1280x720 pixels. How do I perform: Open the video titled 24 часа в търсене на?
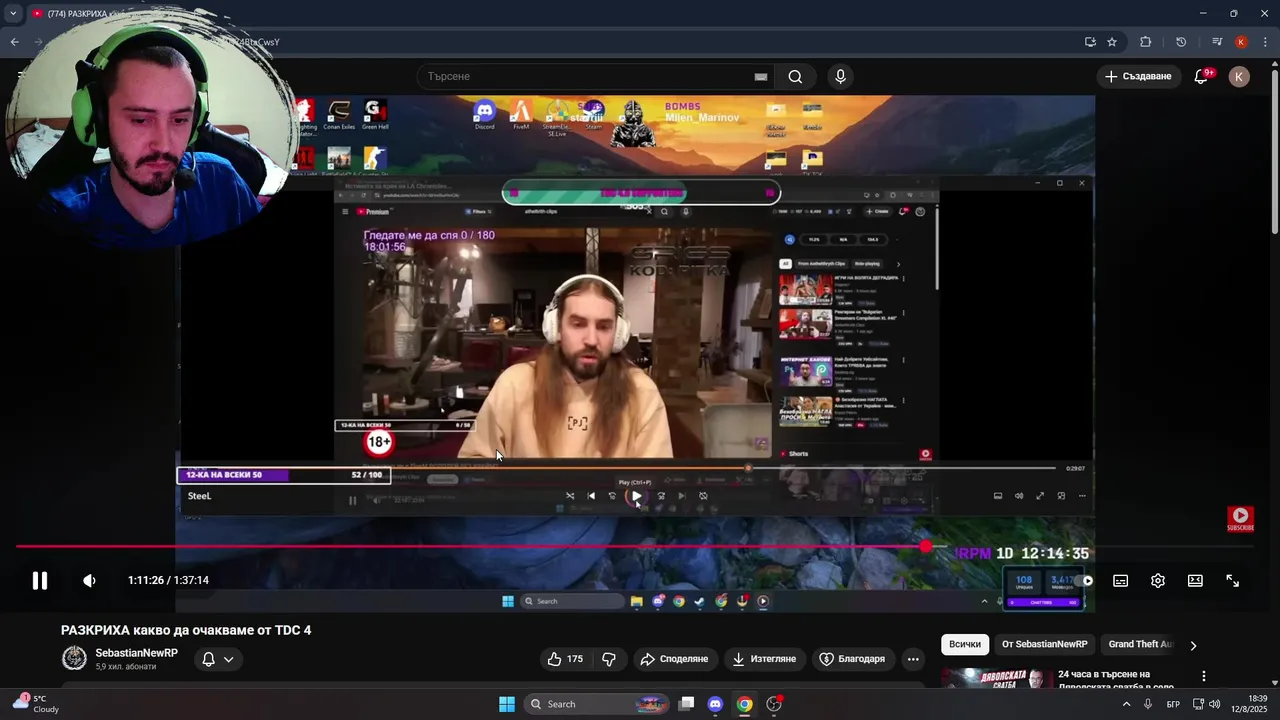point(1118,680)
